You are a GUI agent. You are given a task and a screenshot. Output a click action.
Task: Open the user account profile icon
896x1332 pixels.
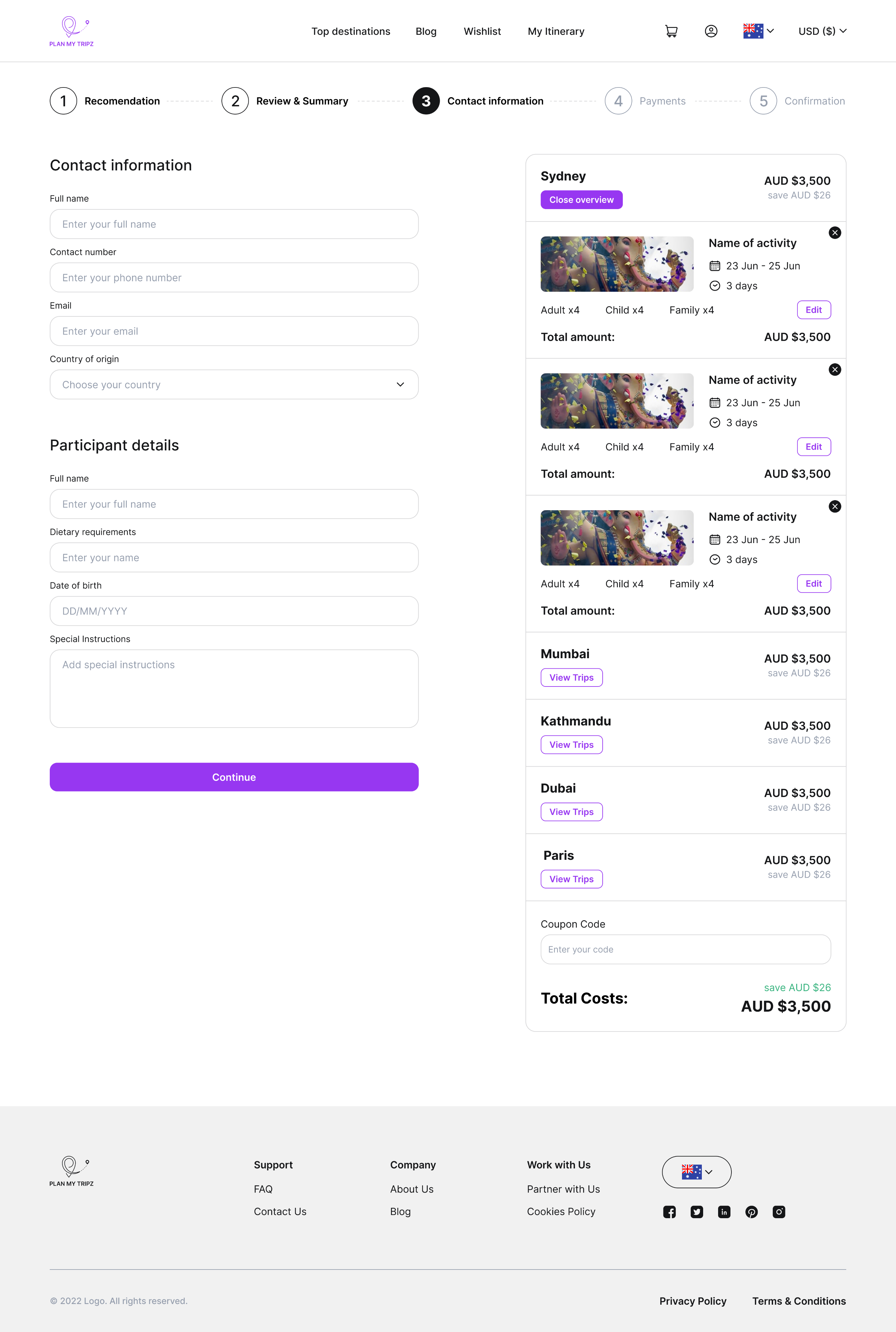[711, 32]
